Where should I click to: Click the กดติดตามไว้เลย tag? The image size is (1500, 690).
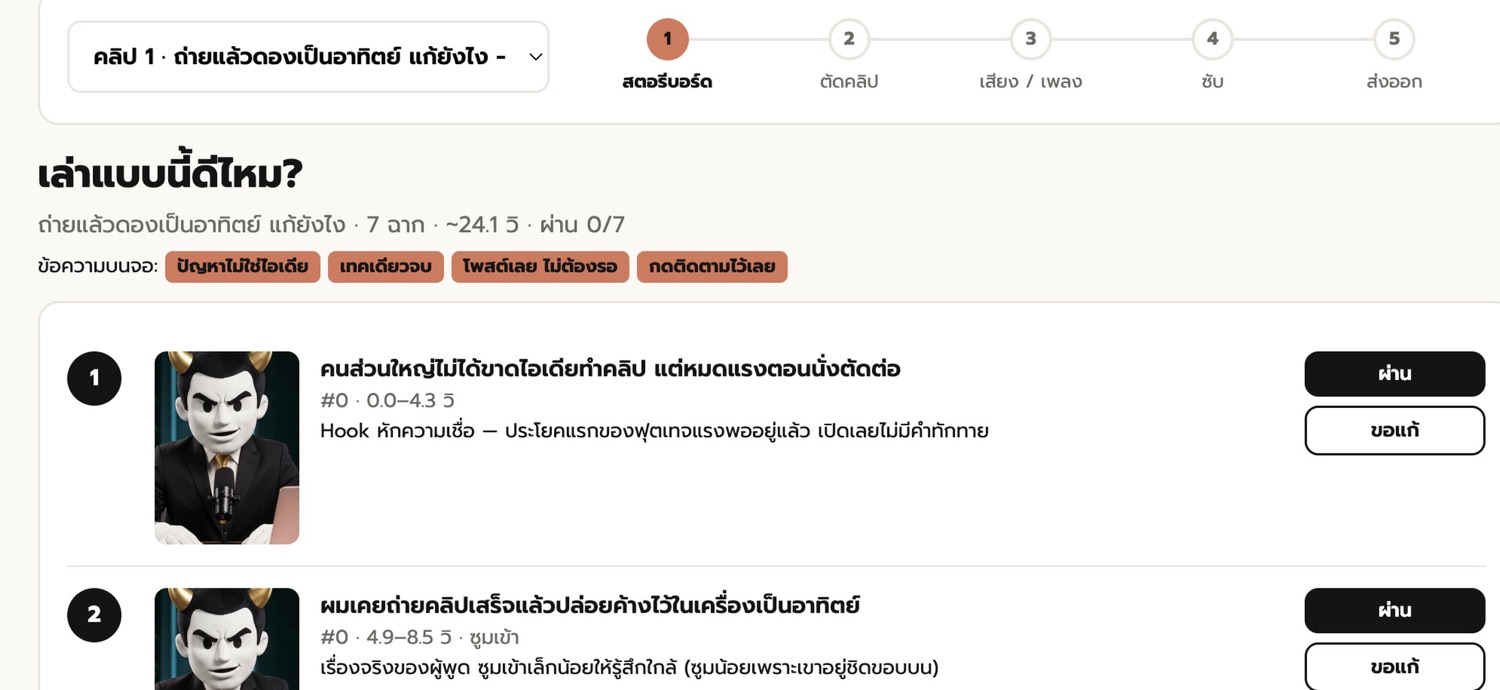712,267
